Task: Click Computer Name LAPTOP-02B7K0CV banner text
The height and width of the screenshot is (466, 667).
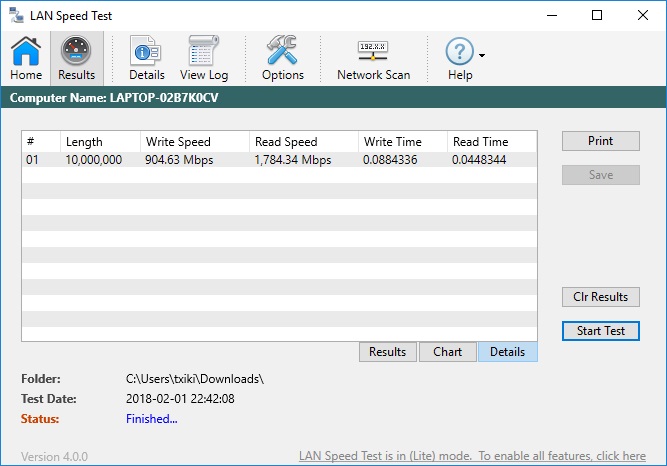Action: pyautogui.click(x=114, y=98)
